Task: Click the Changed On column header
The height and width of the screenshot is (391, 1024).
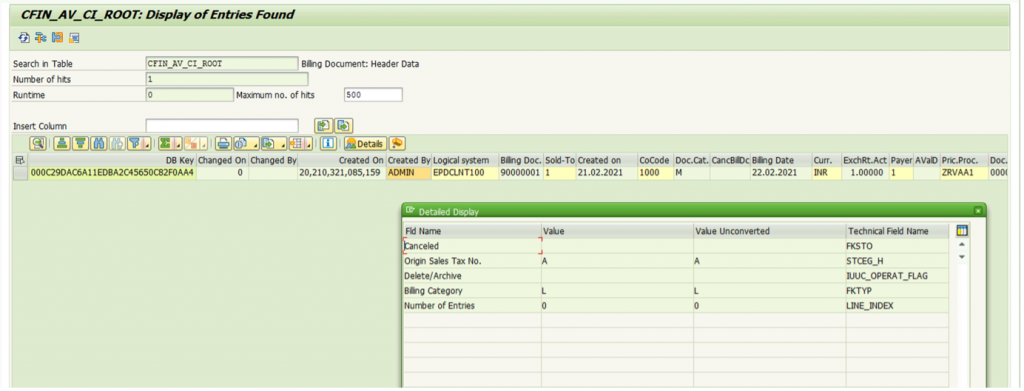Action: click(223, 160)
